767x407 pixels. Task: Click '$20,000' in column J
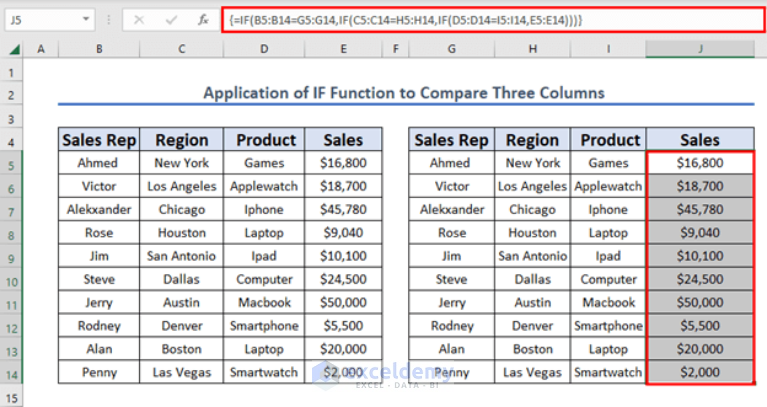(x=700, y=349)
